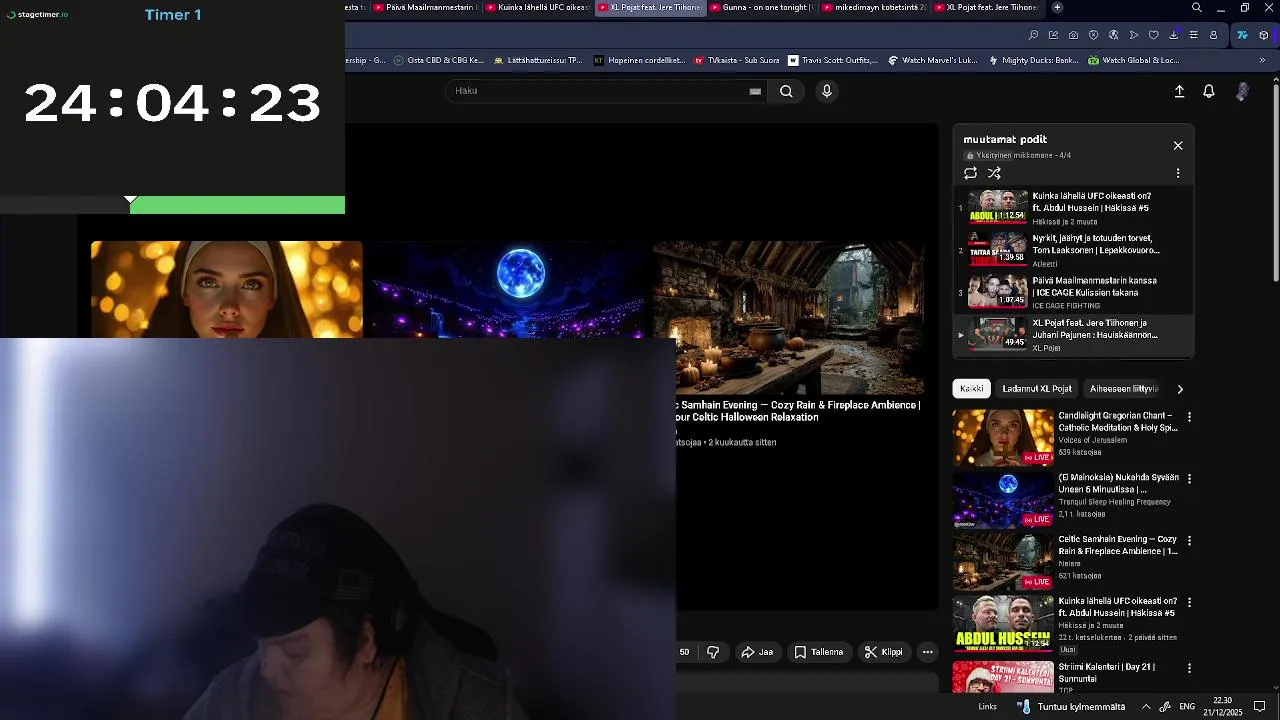1280x720 pixels.
Task: Open browser favorites heart icon
Action: tap(1153, 35)
